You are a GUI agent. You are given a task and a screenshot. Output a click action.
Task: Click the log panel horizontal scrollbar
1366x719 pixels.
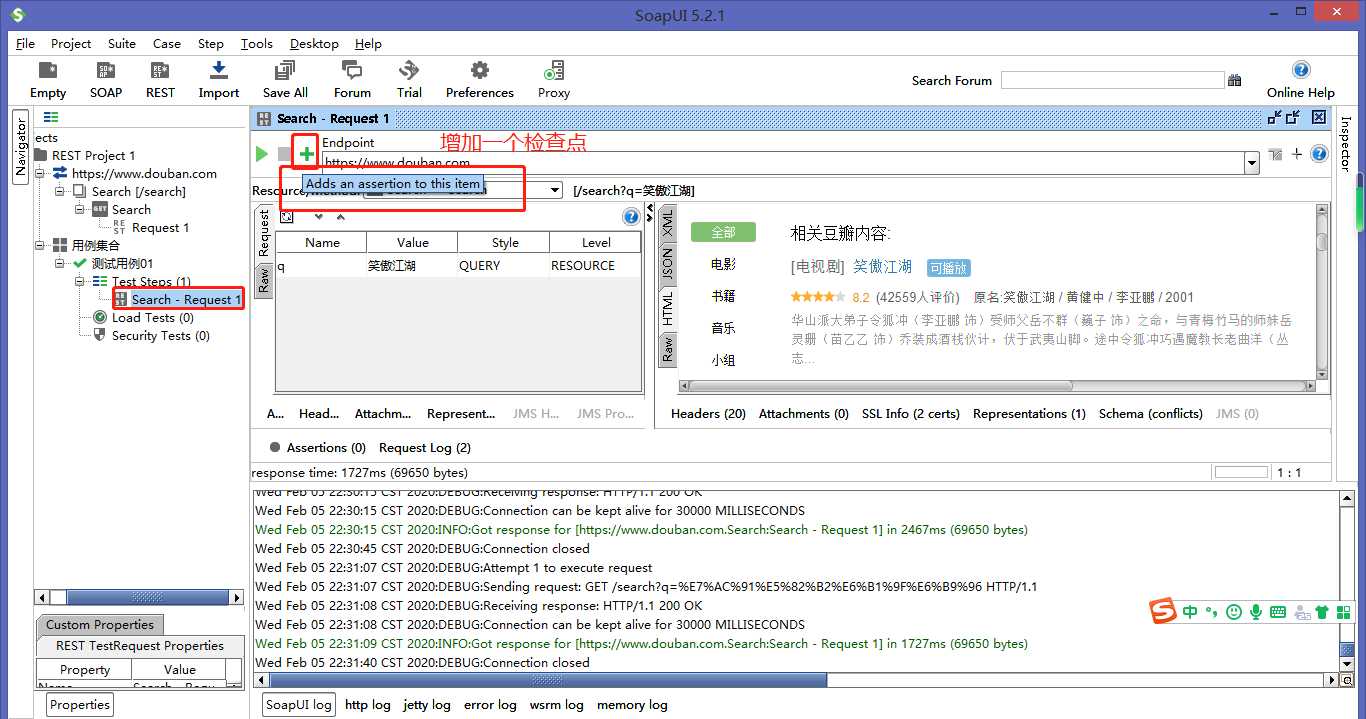[797, 680]
